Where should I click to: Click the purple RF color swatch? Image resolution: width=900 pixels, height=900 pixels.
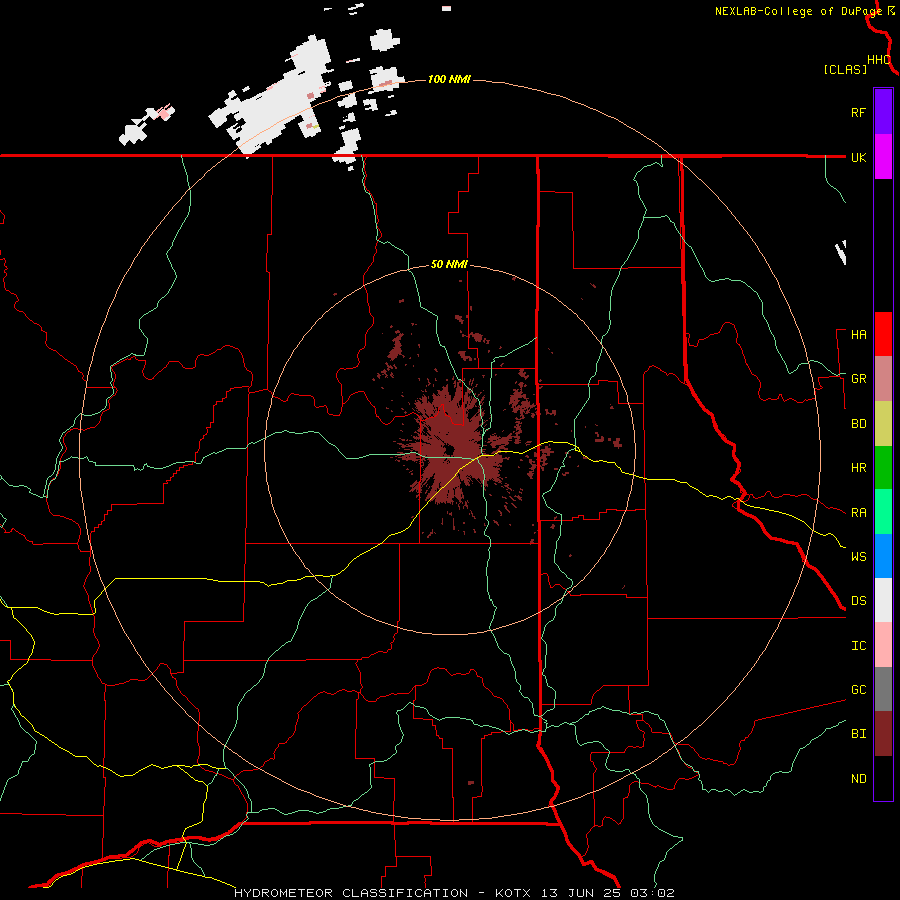pyautogui.click(x=883, y=112)
